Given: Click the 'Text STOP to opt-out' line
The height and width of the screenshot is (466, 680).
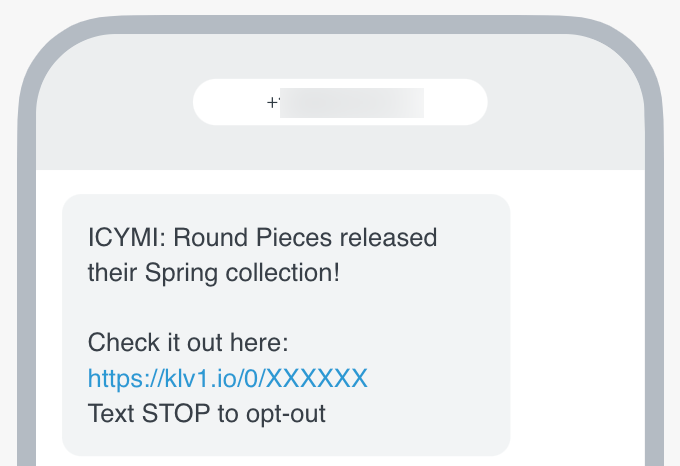Looking at the screenshot, I should tap(206, 413).
